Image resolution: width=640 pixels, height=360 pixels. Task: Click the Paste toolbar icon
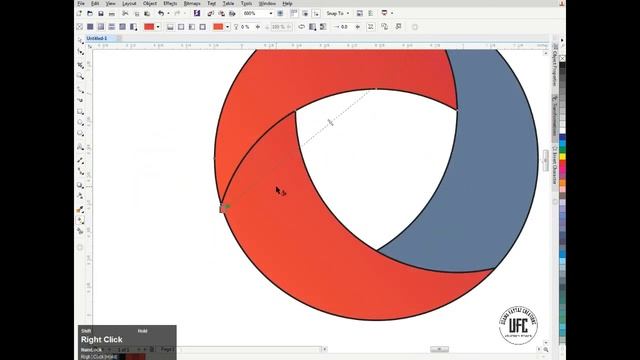tap(147, 13)
